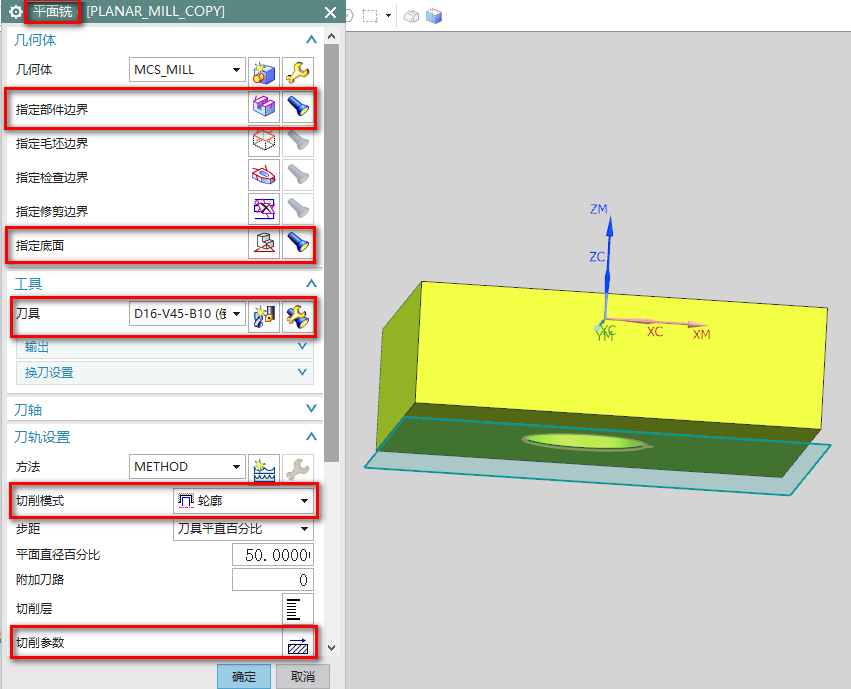
Task: Edit the geometry with wrench icon
Action: [x=297, y=71]
